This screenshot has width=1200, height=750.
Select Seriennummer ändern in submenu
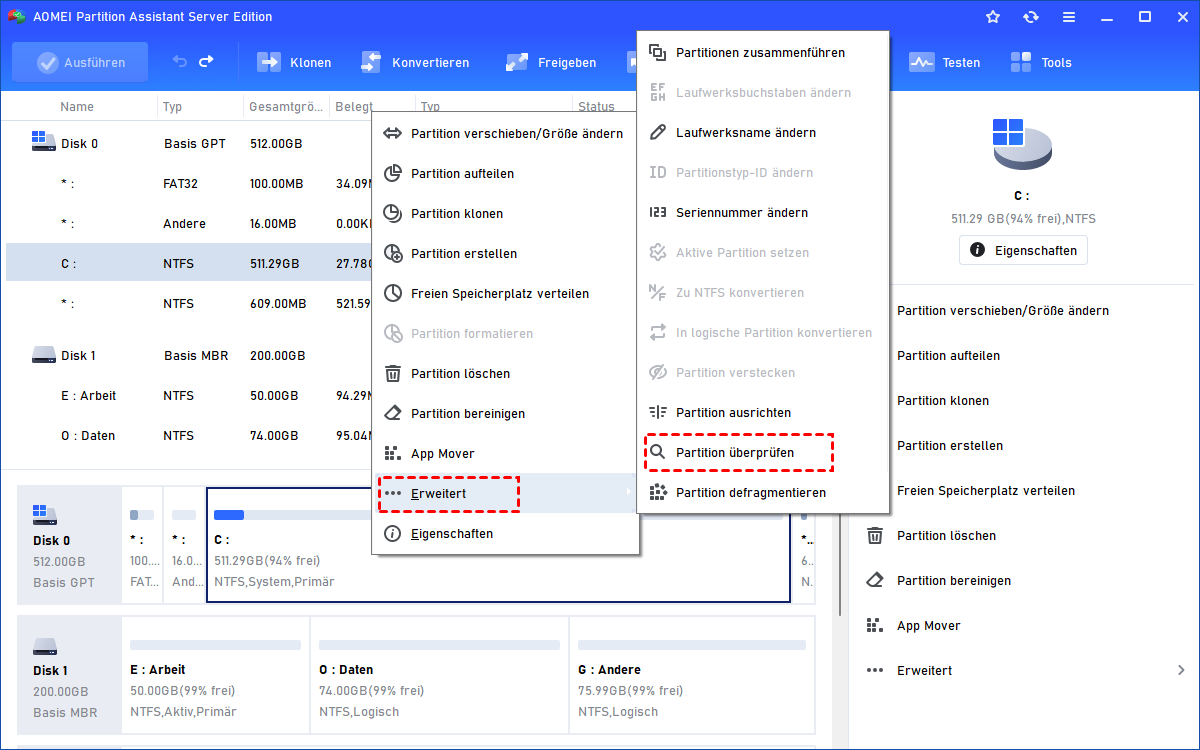tap(763, 212)
